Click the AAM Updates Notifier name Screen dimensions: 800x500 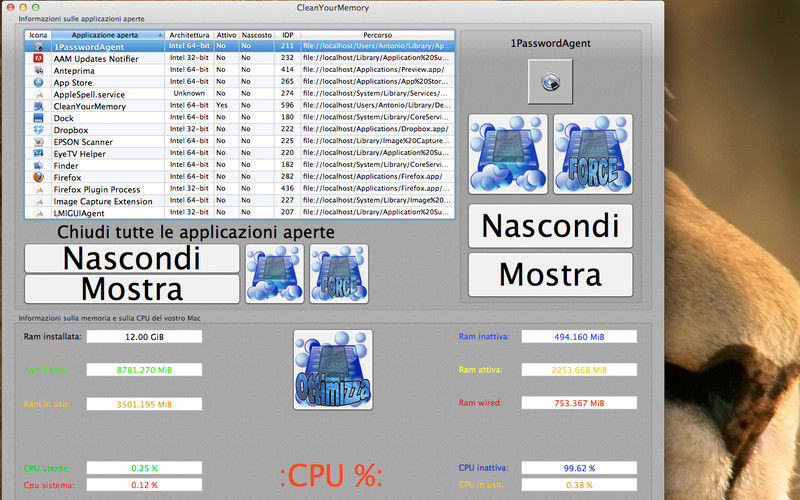pos(96,59)
